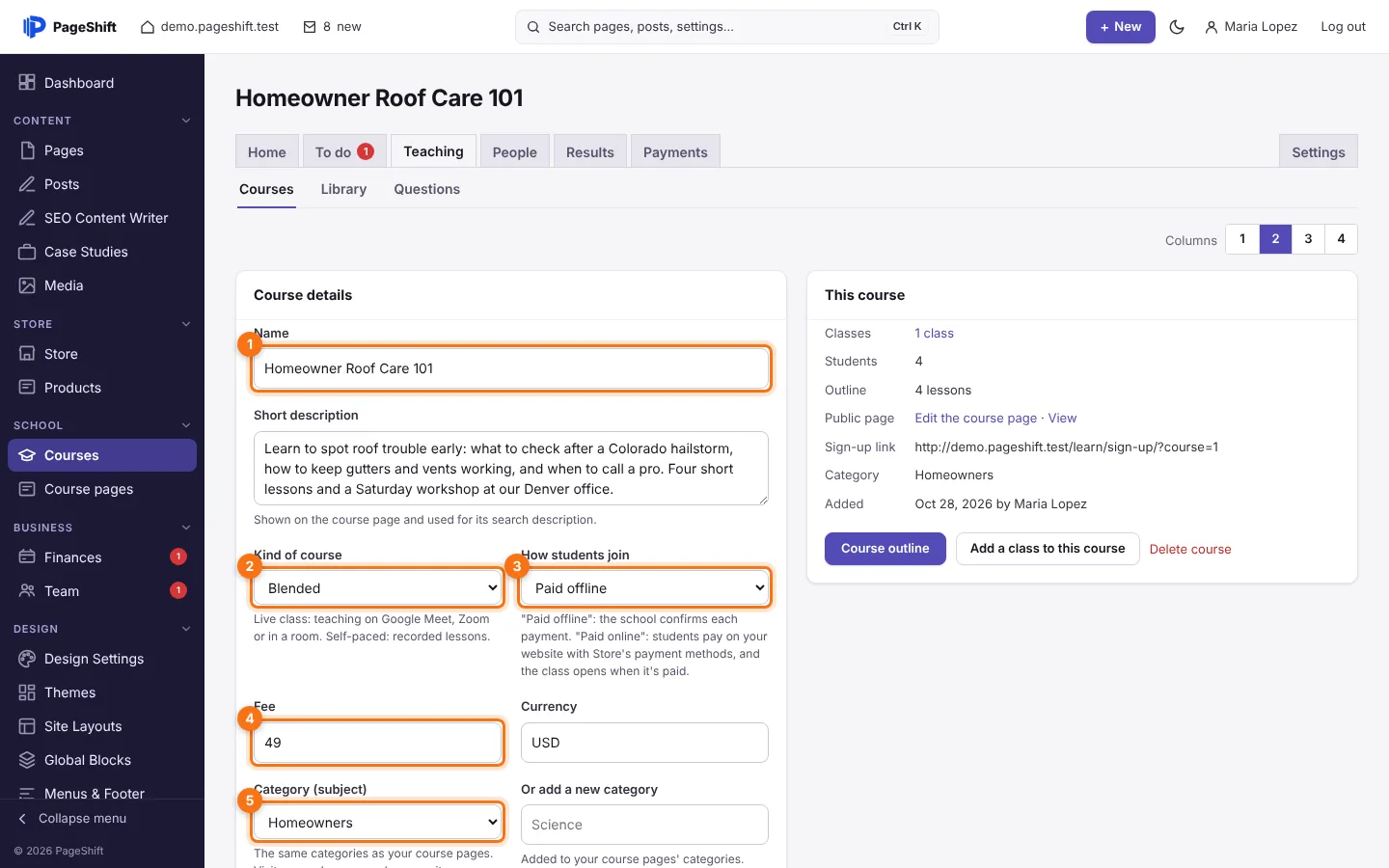Open the Finances icon in sidebar
This screenshot has width=1389, height=868.
27,557
